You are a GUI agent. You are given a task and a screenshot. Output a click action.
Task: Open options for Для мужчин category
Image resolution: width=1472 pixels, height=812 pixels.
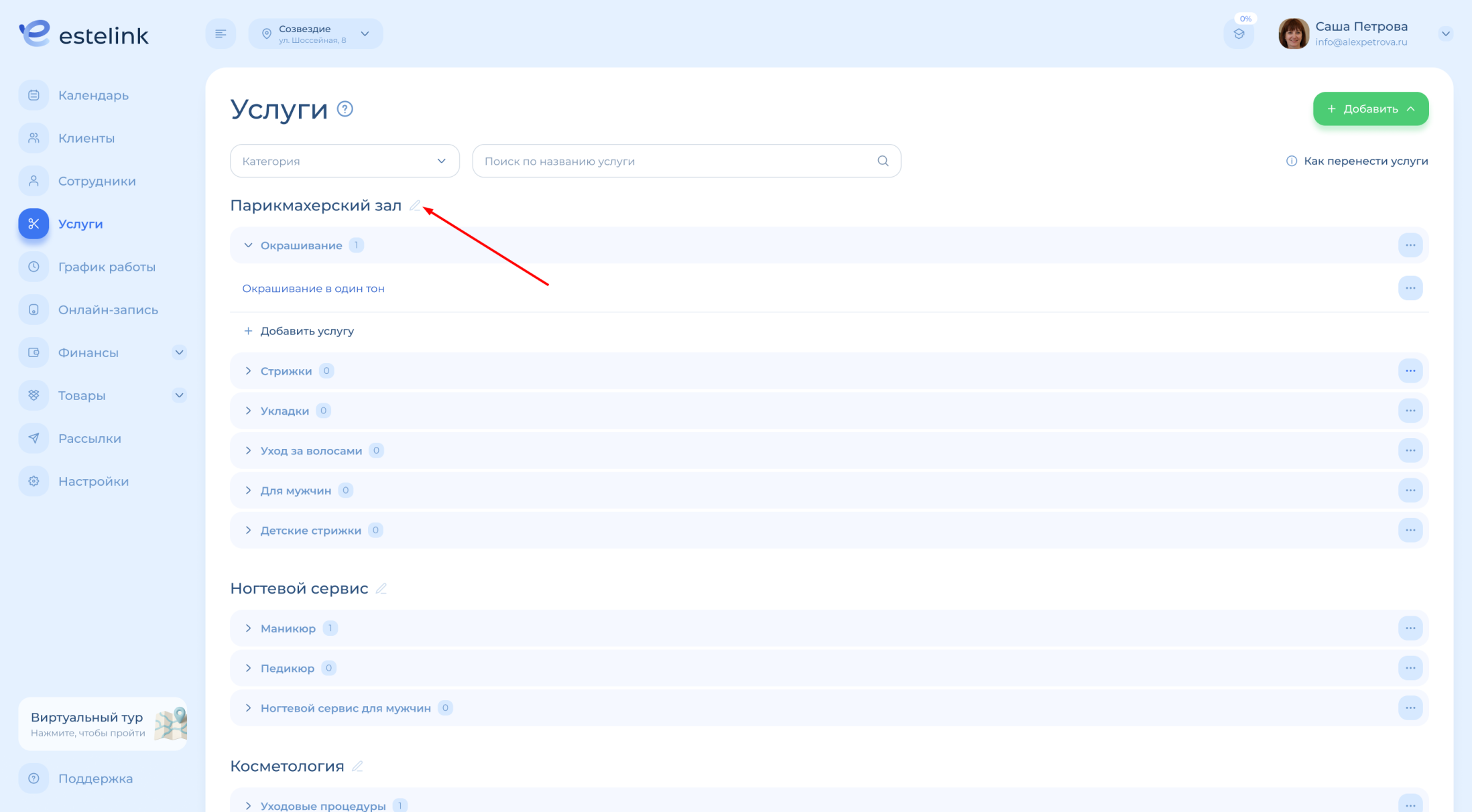pos(1410,490)
